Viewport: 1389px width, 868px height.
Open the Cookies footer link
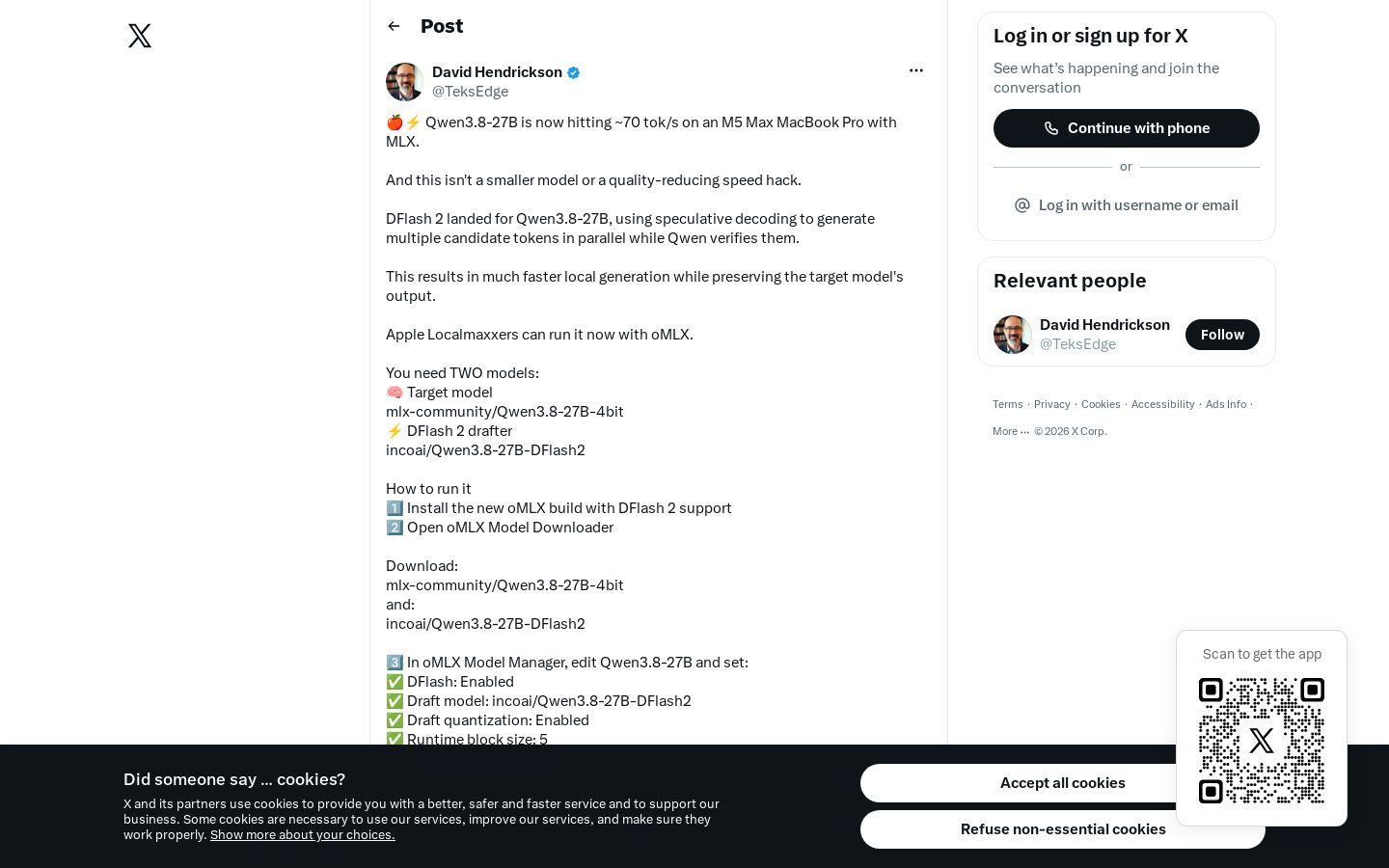(x=1101, y=404)
